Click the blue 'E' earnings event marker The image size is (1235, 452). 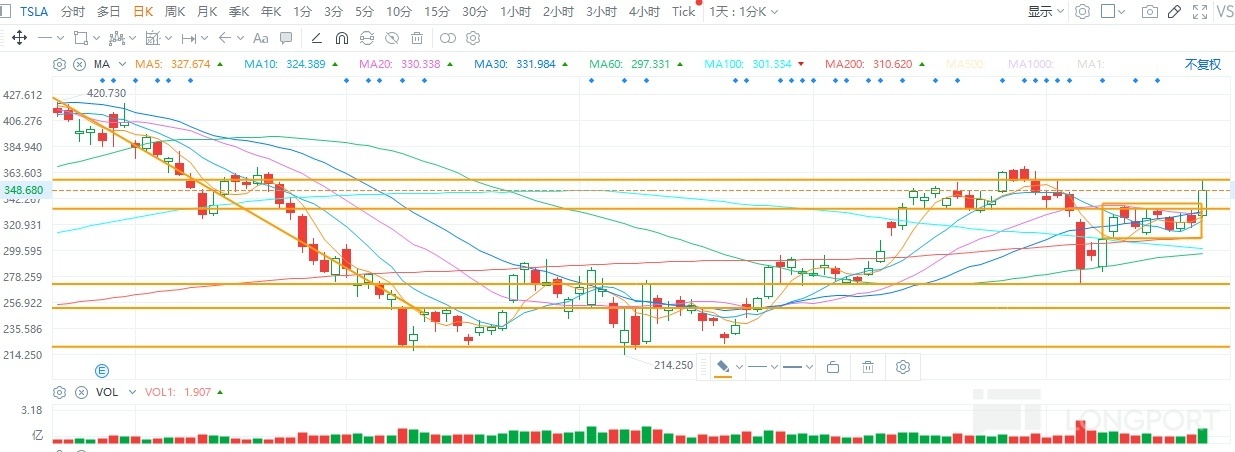(102, 367)
